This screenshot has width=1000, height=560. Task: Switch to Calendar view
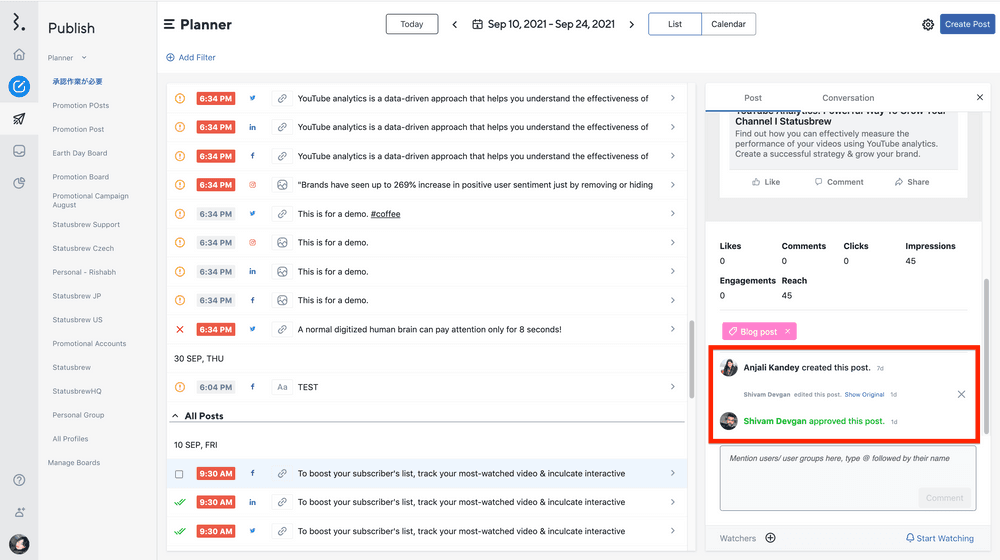(x=728, y=24)
